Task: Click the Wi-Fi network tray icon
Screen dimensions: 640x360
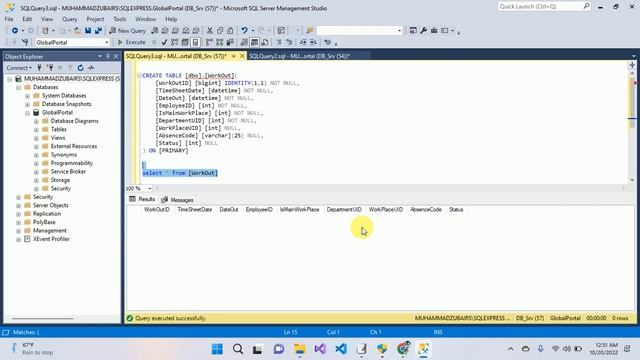Action: point(556,349)
